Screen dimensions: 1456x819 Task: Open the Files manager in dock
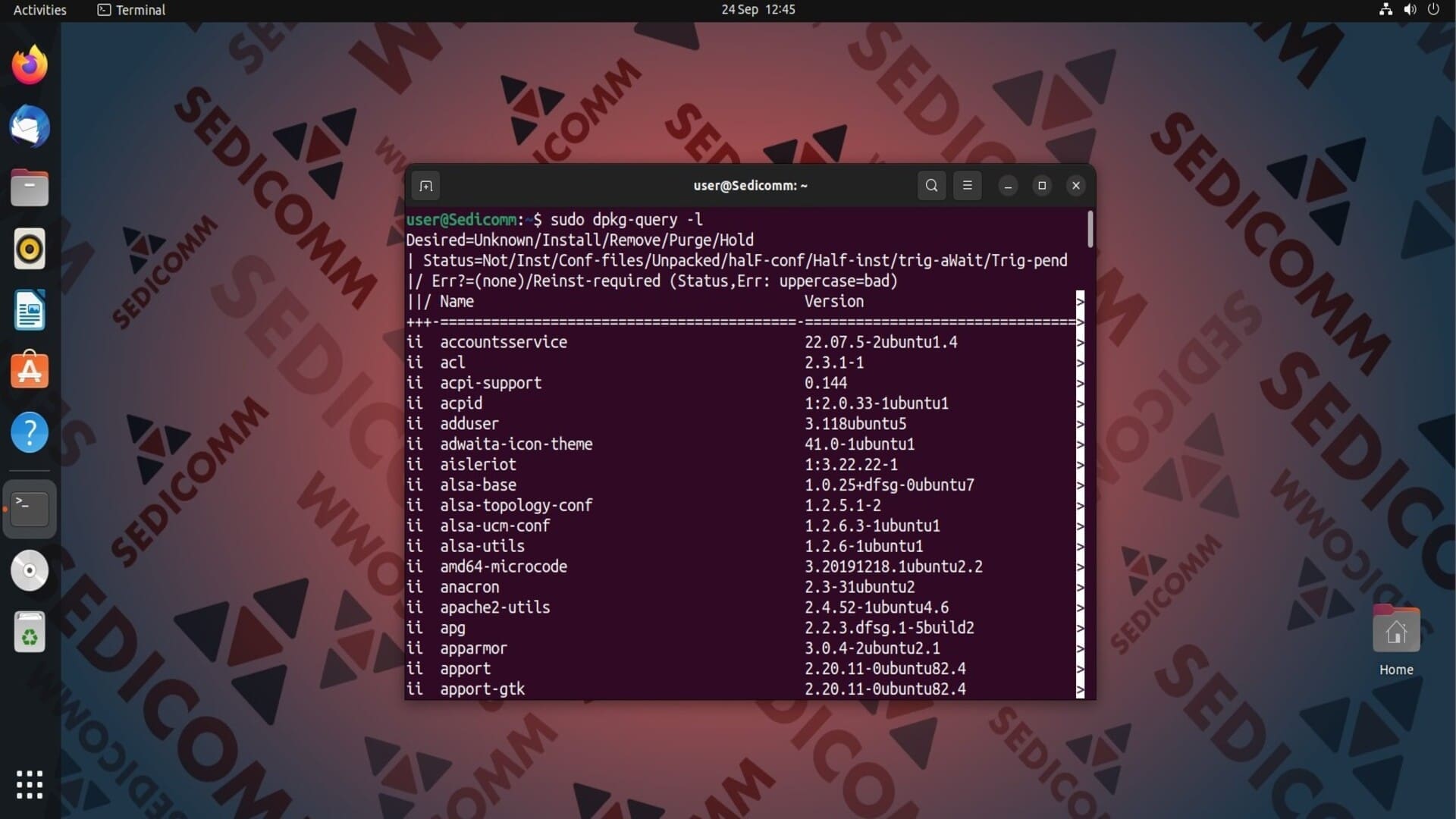click(x=30, y=187)
